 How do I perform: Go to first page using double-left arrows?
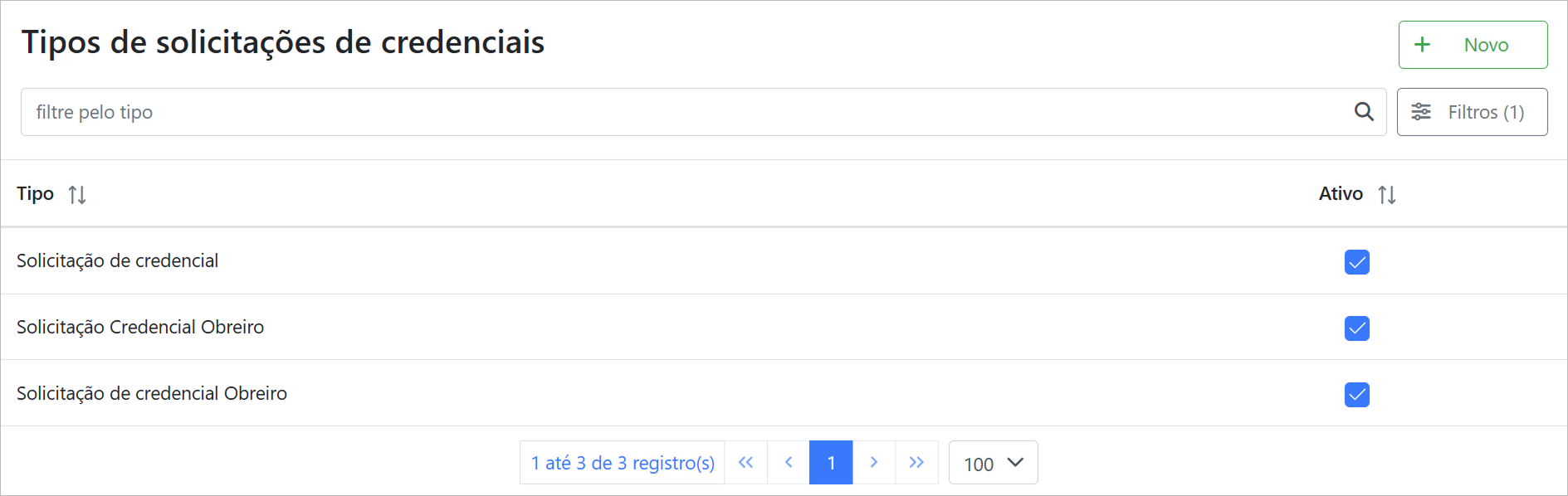coord(745,463)
